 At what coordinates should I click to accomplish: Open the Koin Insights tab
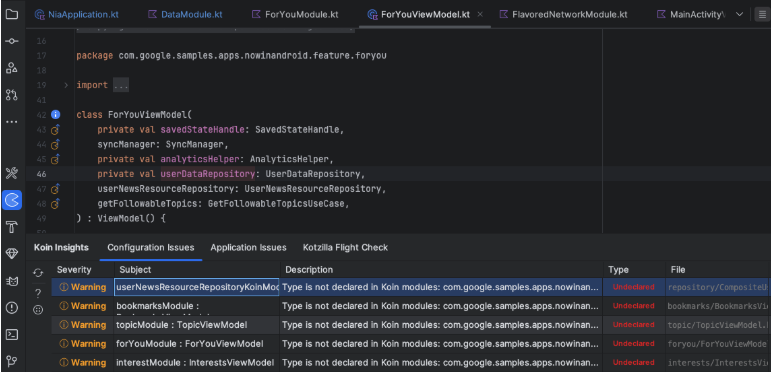tap(61, 247)
